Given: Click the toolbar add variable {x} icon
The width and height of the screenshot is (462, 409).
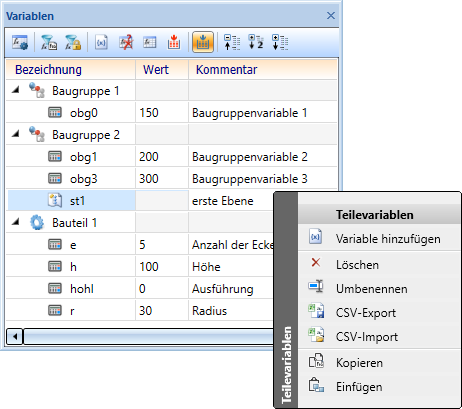Looking at the screenshot, I should (101, 42).
